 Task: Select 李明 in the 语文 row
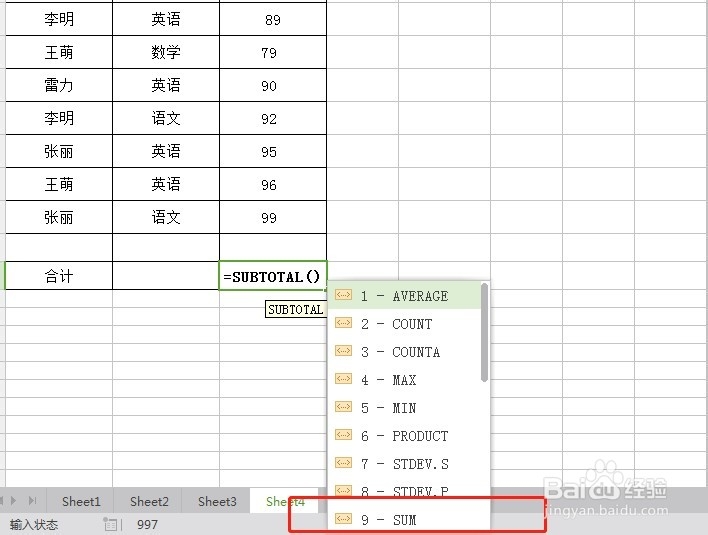(59, 118)
